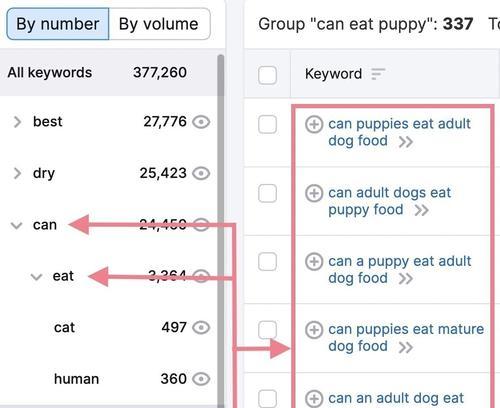The width and height of the screenshot is (500, 408).
Task: Click the Keyword column sort icon
Action: coord(378,74)
